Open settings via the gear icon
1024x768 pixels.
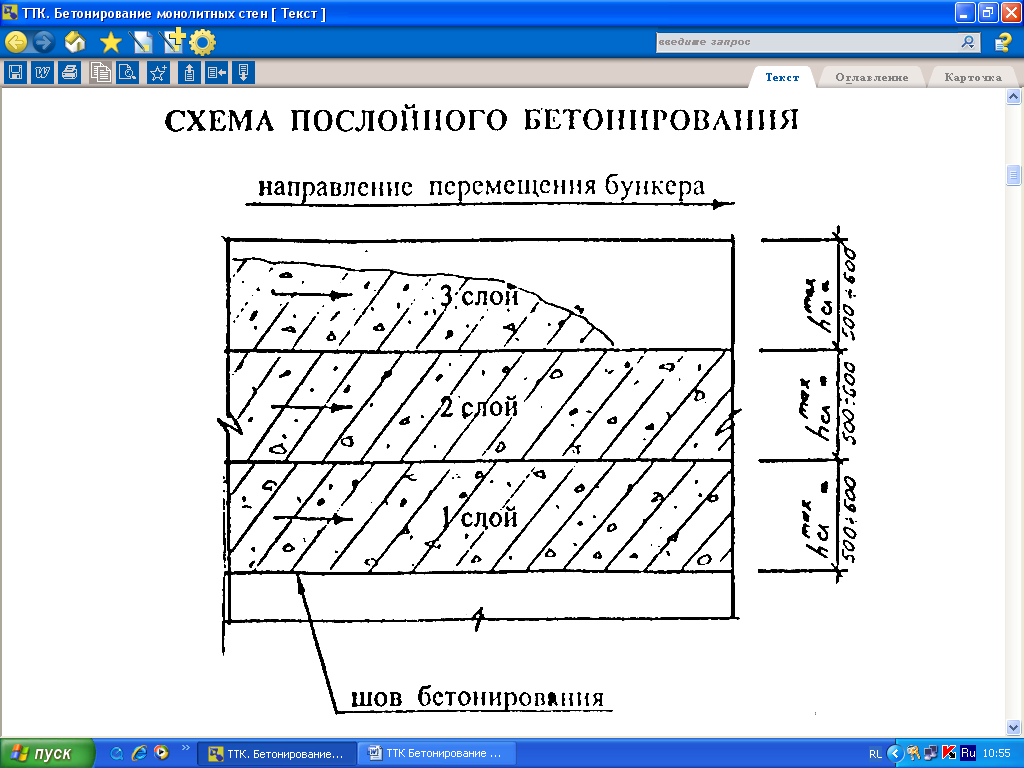tap(202, 42)
